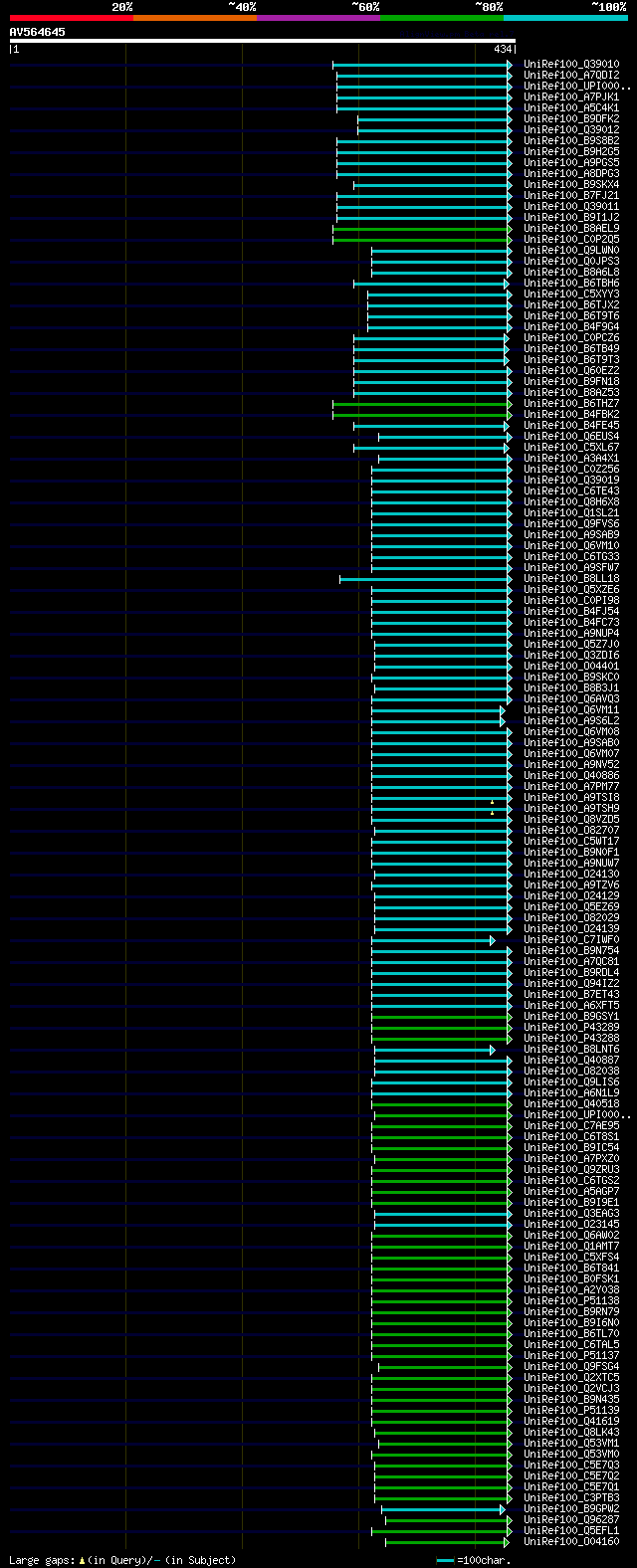
Task: Click the UniRef100_Q96287 label
Action: [571, 1520]
